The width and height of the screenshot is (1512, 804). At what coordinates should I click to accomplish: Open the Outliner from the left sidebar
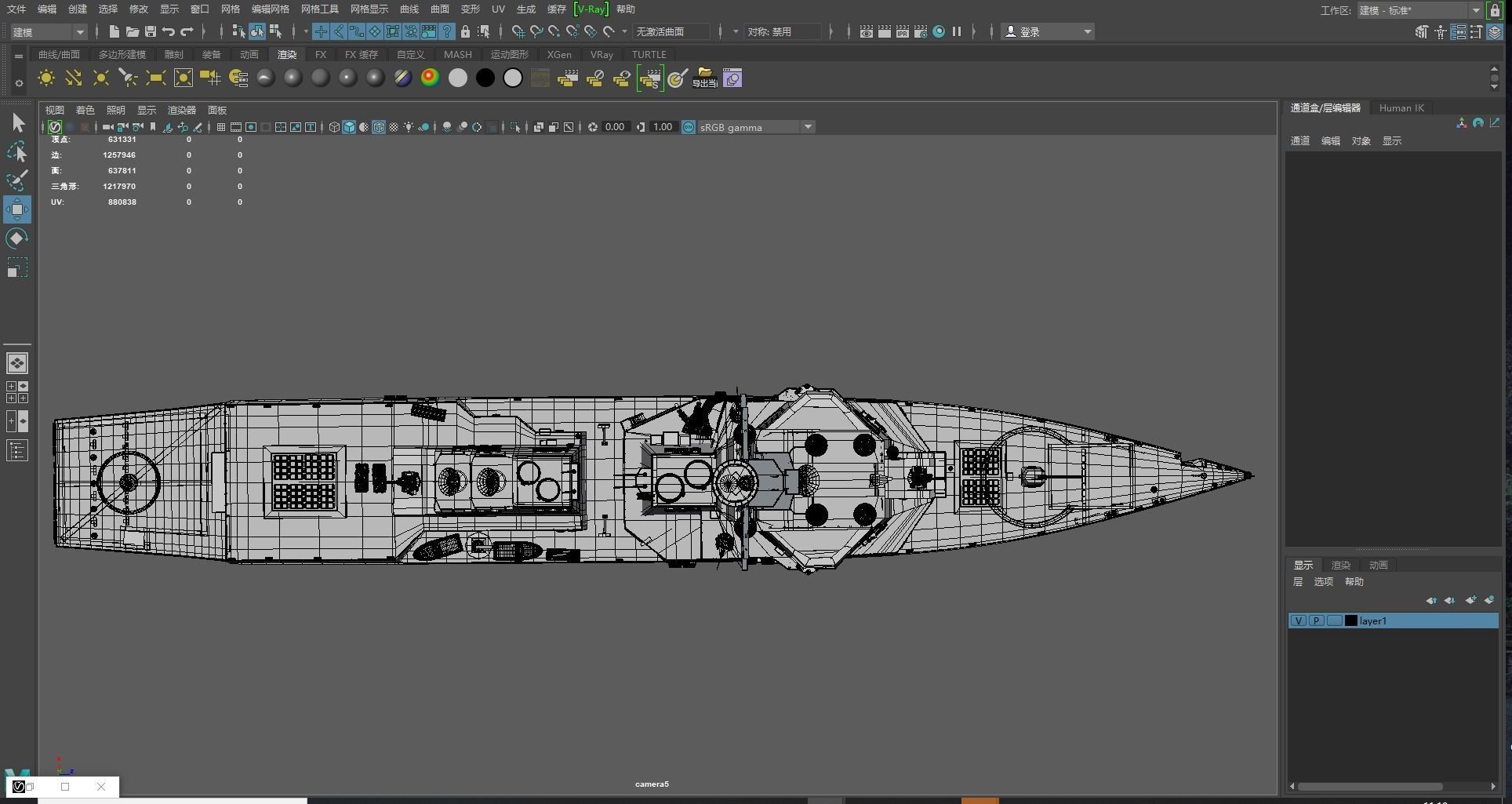17,450
